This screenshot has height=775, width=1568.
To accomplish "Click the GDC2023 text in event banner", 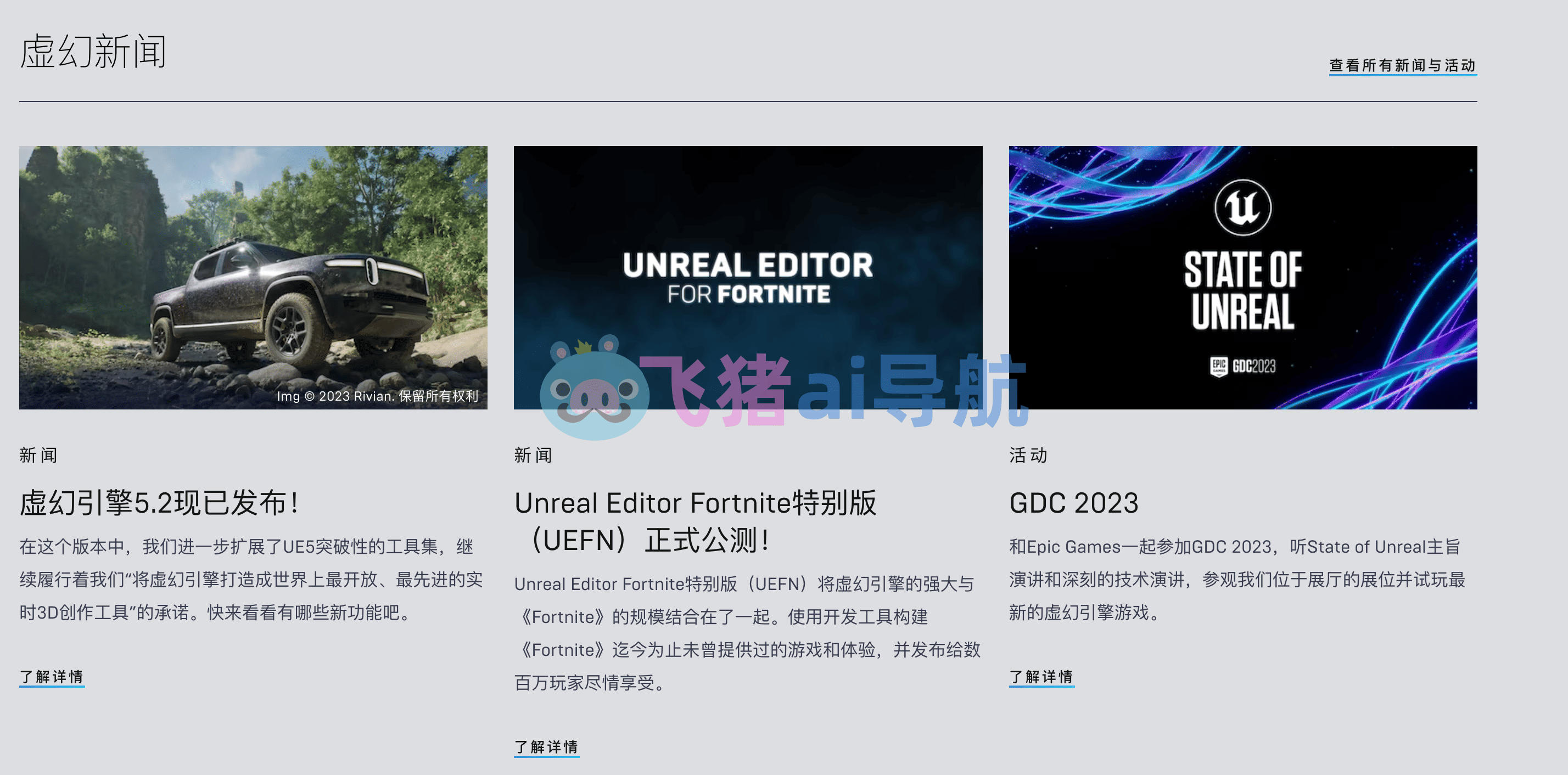I will pyautogui.click(x=1254, y=366).
